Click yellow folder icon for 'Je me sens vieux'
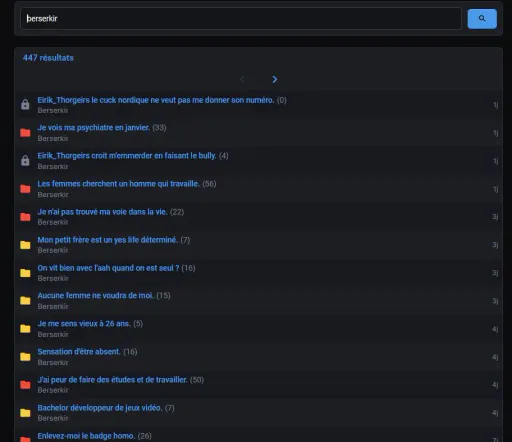 25,329
